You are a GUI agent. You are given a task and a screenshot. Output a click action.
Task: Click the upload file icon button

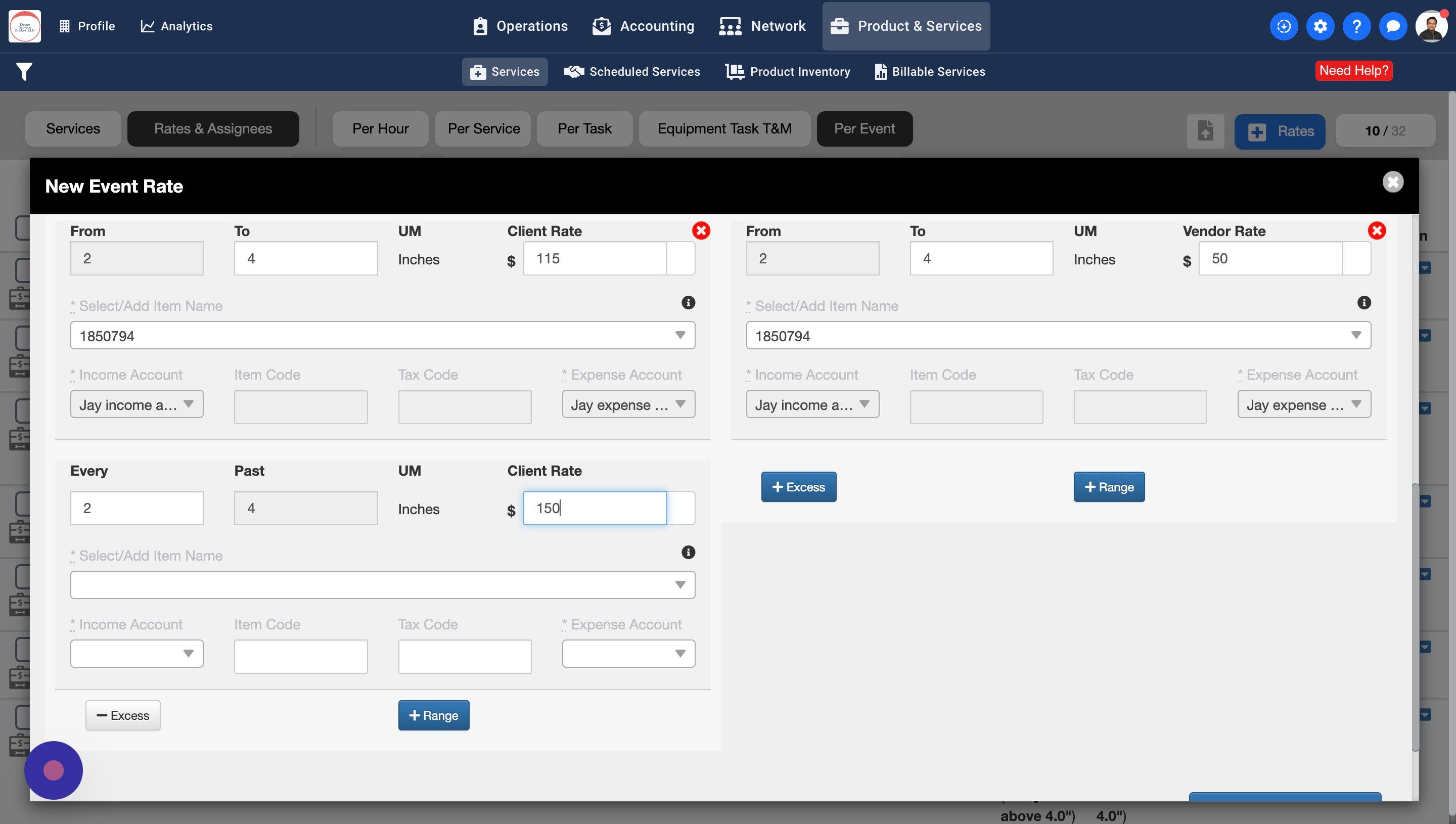coord(1205,131)
